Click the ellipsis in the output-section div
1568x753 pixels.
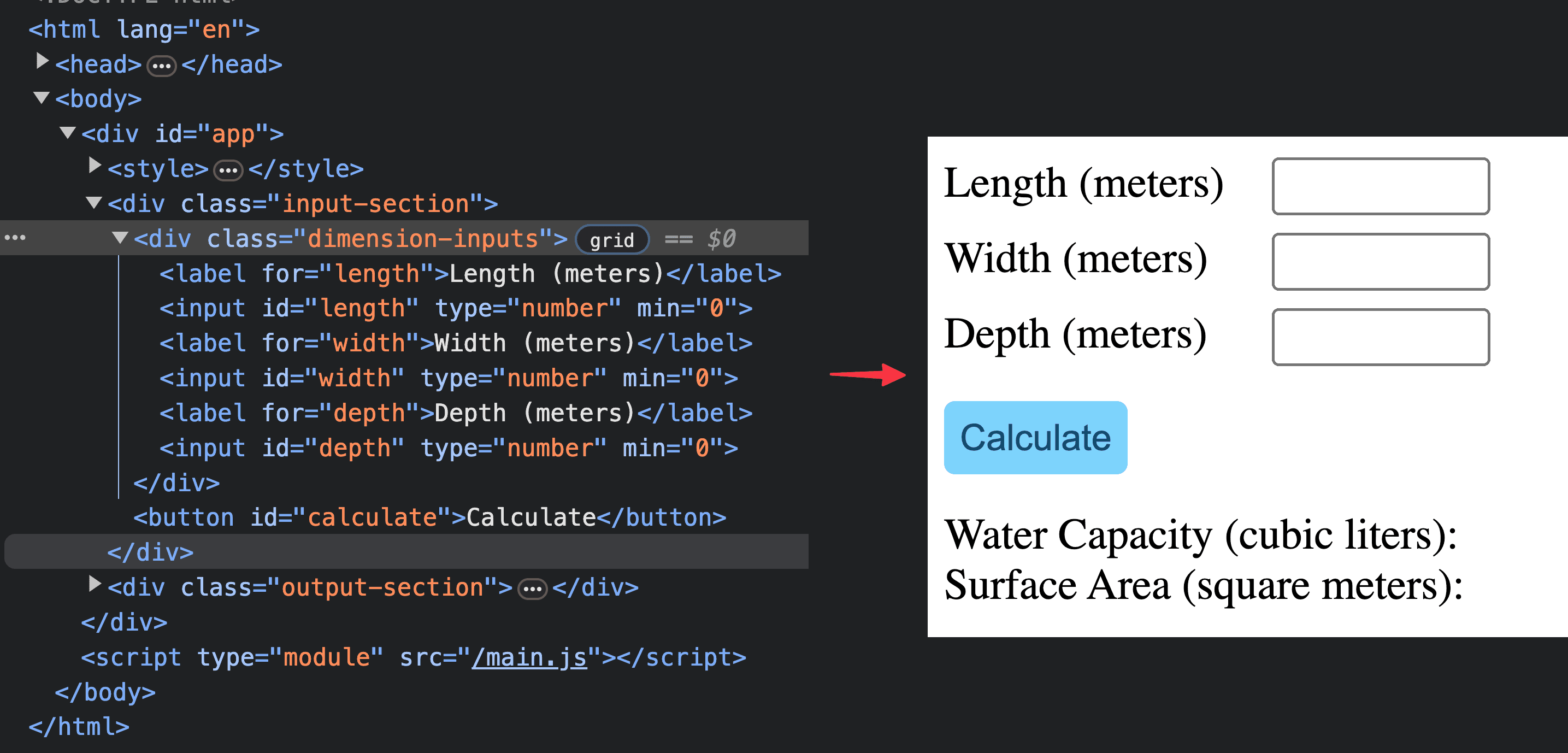click(x=532, y=587)
